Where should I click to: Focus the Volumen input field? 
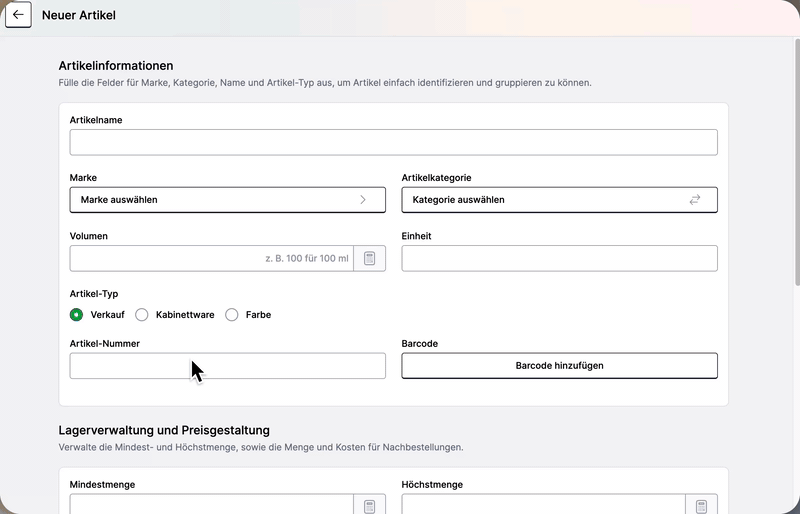(x=212, y=258)
